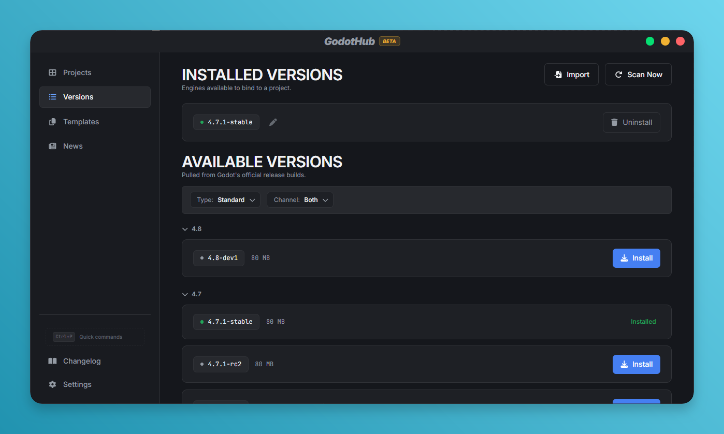Edit the installed 4.7.1-stable pencil icon

[x=273, y=122]
